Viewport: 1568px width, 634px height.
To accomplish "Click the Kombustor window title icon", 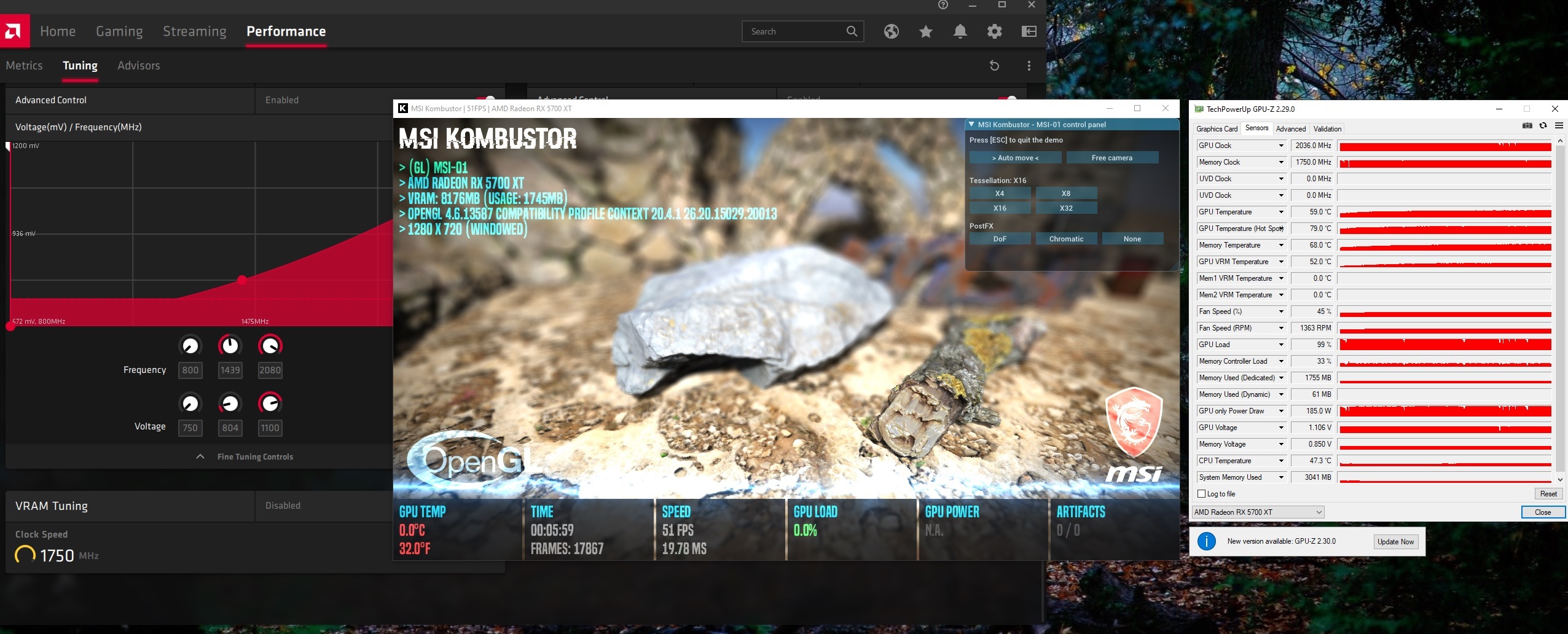I will (x=403, y=108).
